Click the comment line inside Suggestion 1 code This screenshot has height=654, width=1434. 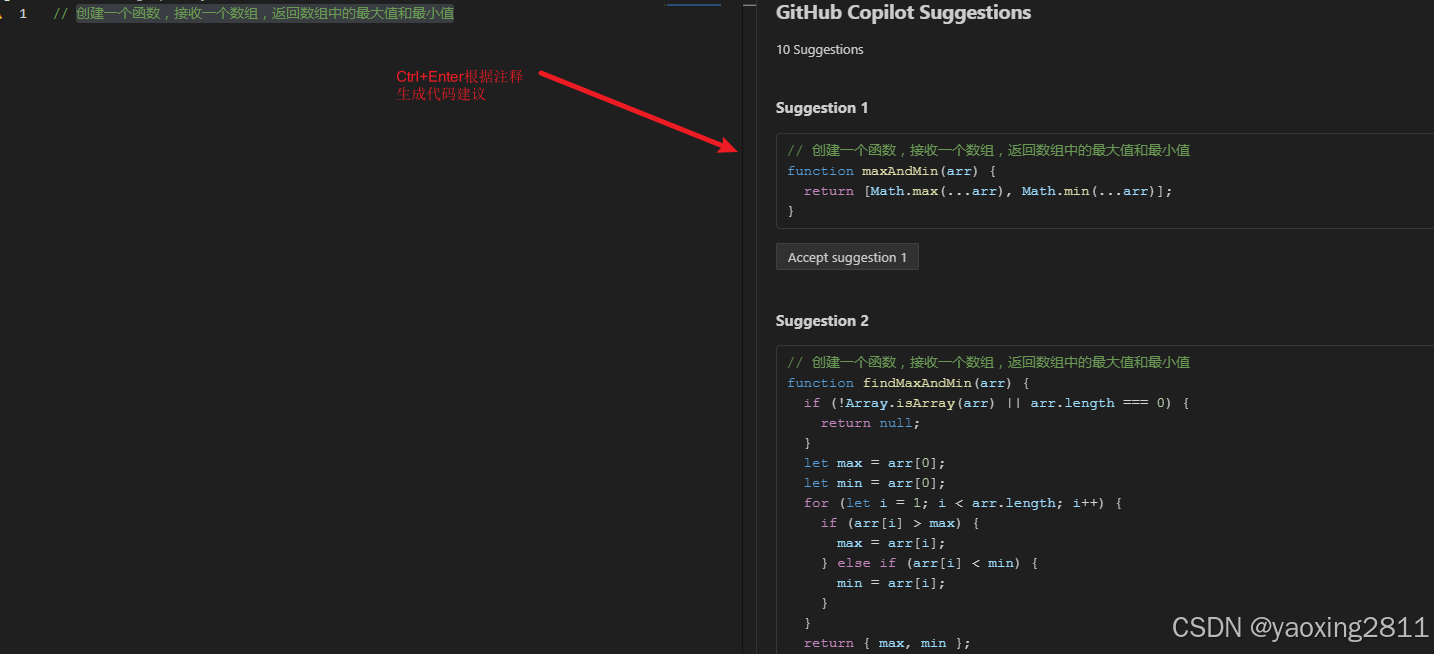988,151
